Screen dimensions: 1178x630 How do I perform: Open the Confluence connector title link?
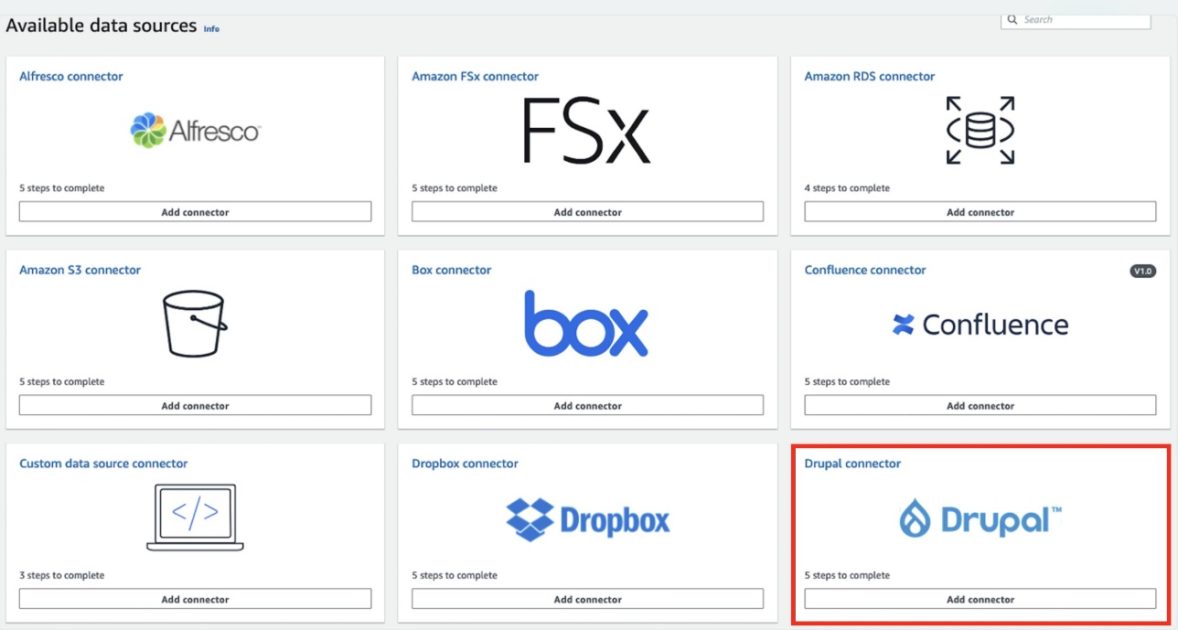point(865,270)
